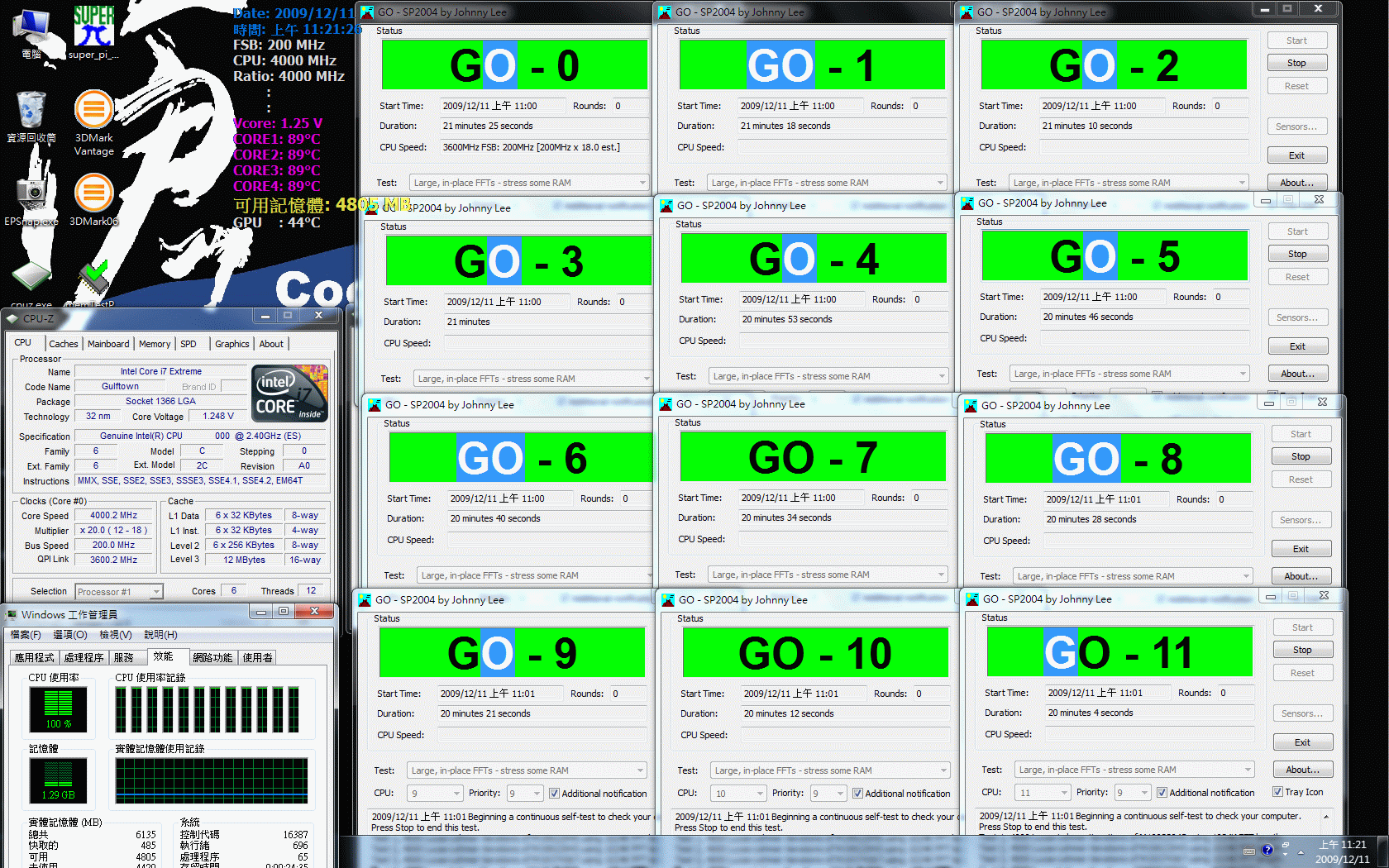Open the 檔案(F) menu in Task Manager
Viewport: 1389px width, 868px height.
click(x=26, y=635)
